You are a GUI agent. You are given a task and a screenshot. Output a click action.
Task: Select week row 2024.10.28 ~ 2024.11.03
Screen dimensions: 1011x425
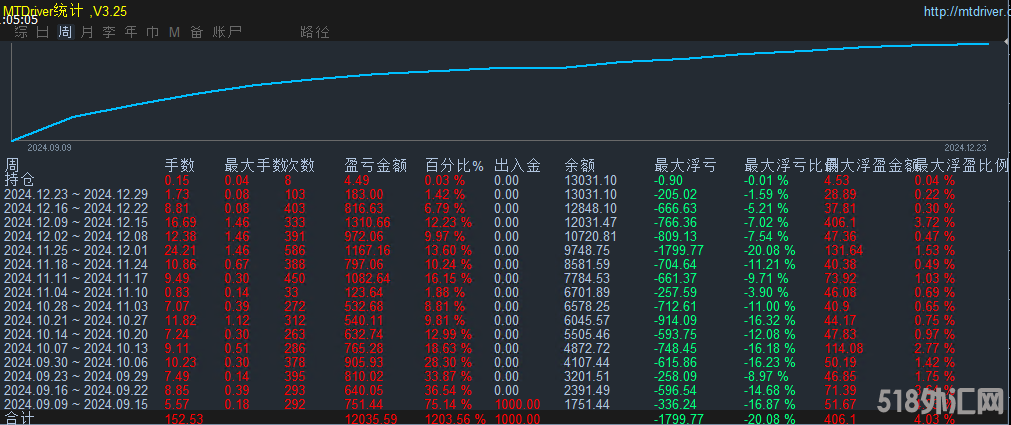[x=76, y=306]
